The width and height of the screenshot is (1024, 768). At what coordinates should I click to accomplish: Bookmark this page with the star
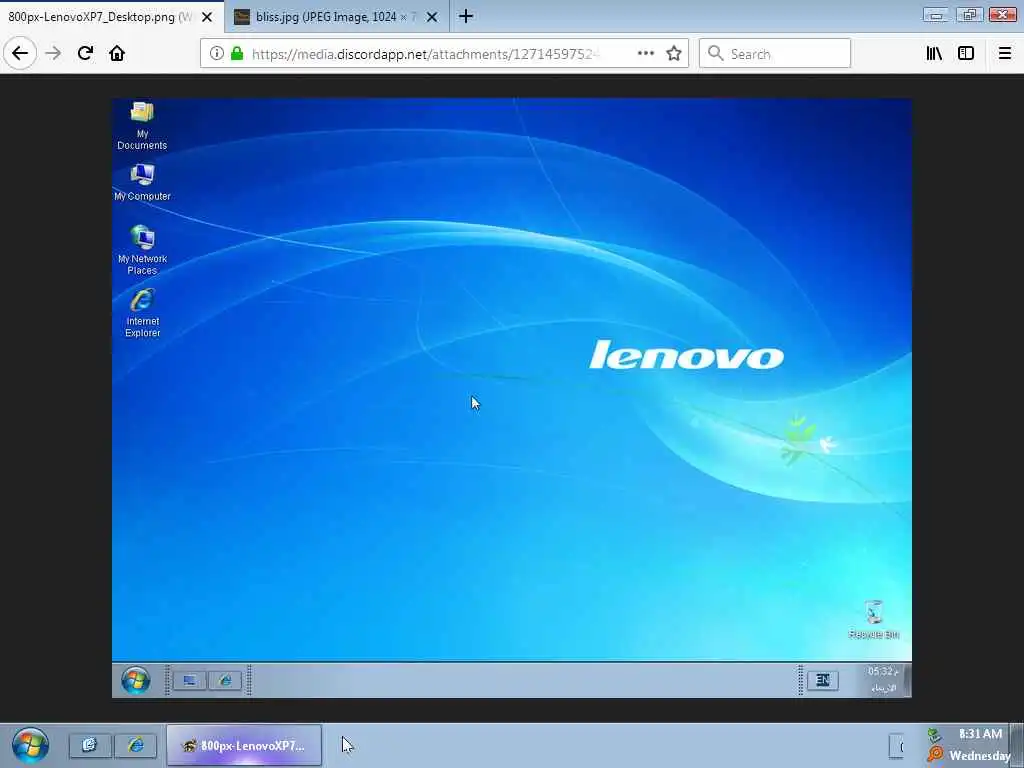[674, 54]
